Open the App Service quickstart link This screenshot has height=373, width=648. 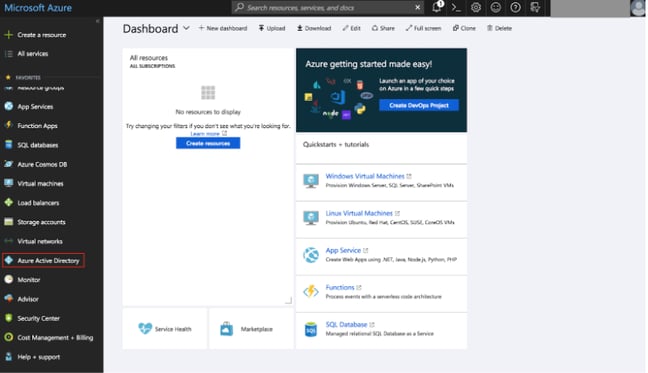pyautogui.click(x=343, y=250)
